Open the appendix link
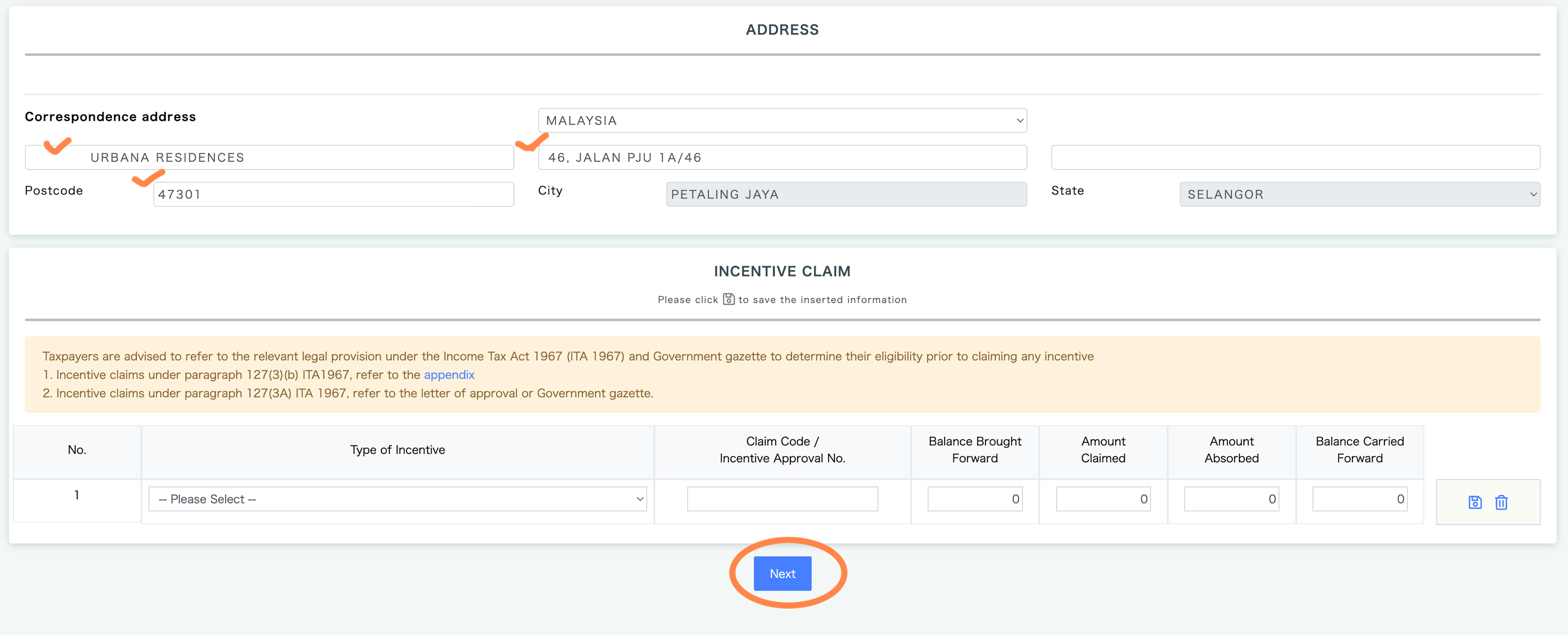The height and width of the screenshot is (635, 1568). [448, 374]
